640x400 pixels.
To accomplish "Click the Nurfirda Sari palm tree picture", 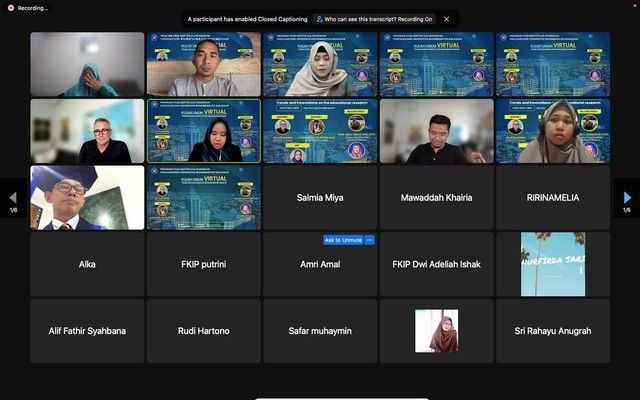I will coord(553,264).
